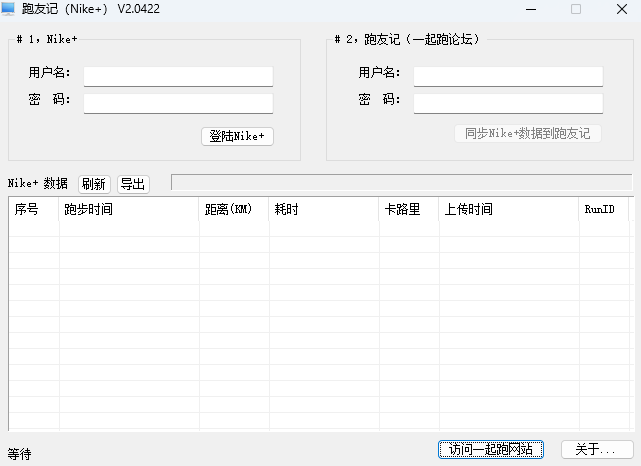Click the # 2, 跑友记（一起跑论坛）group title
The image size is (641, 466).
[407, 39]
